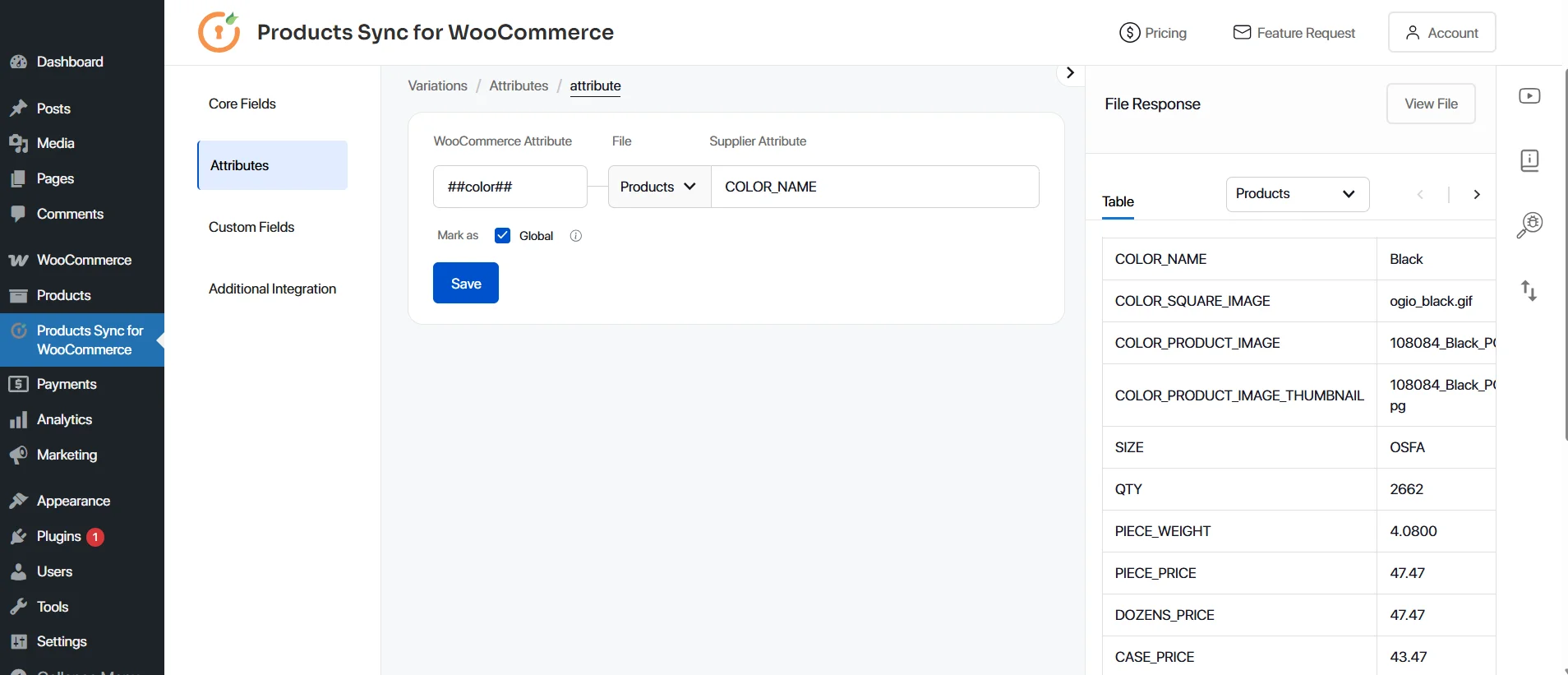
Task: Click the Marketing megaphone icon
Action: [x=18, y=455]
